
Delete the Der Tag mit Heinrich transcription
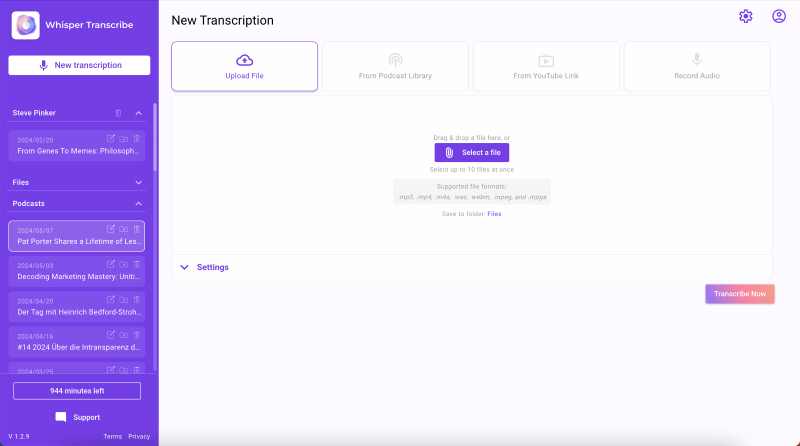point(137,299)
